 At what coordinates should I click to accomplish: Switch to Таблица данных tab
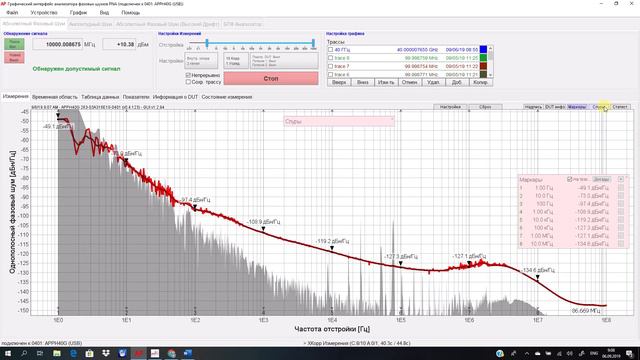(100, 97)
